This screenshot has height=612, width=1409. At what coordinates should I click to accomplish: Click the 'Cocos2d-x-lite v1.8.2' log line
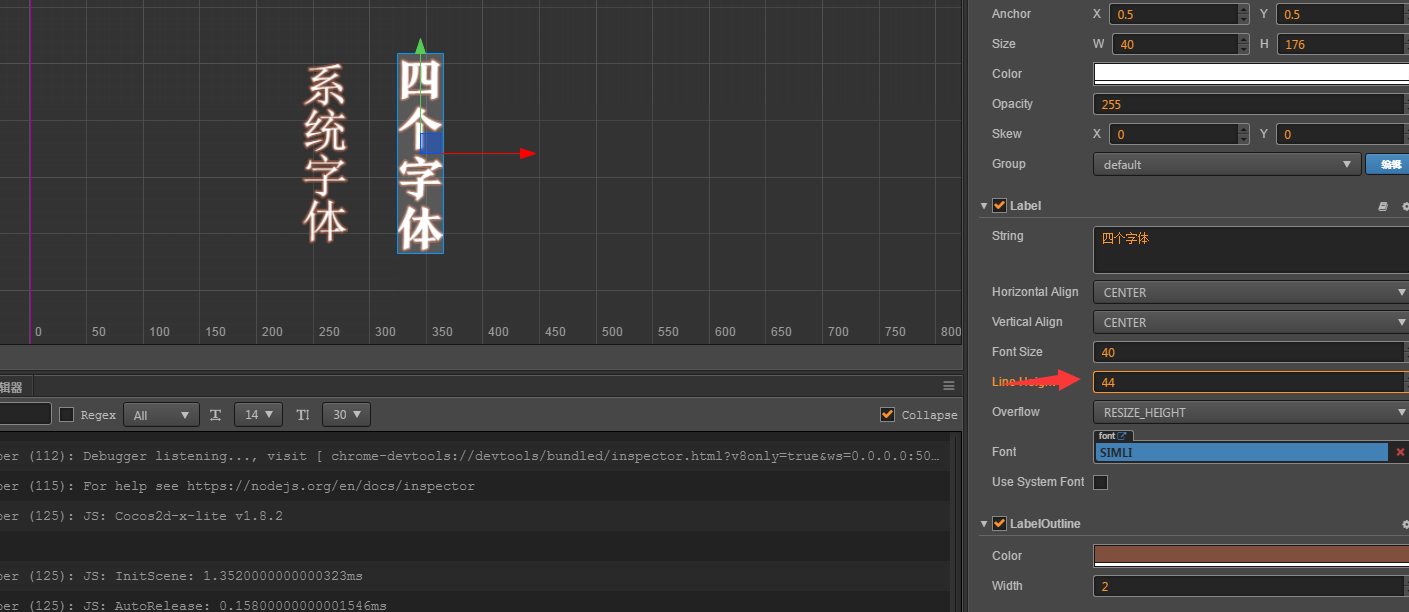point(475,516)
